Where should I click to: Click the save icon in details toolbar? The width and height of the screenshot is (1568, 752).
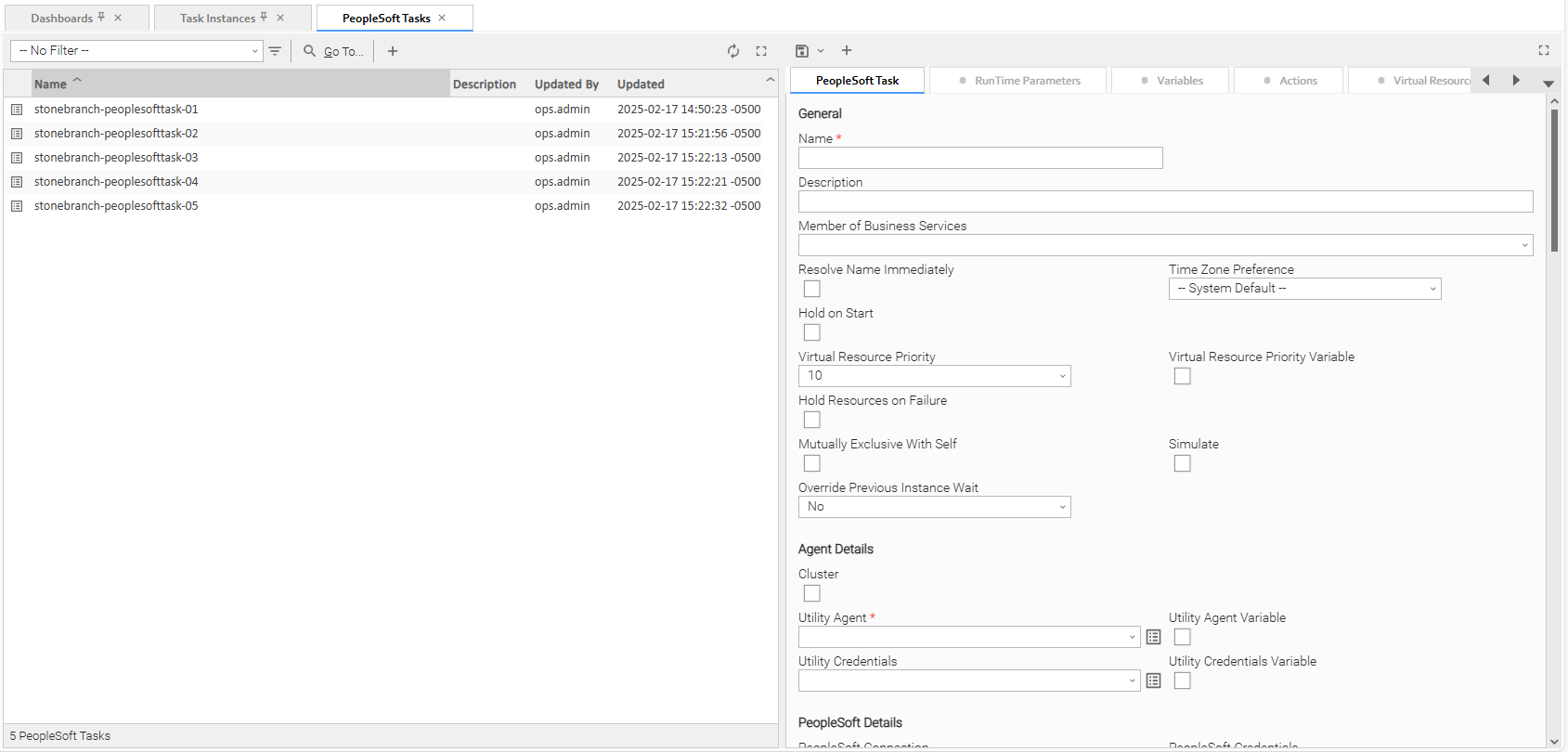802,51
